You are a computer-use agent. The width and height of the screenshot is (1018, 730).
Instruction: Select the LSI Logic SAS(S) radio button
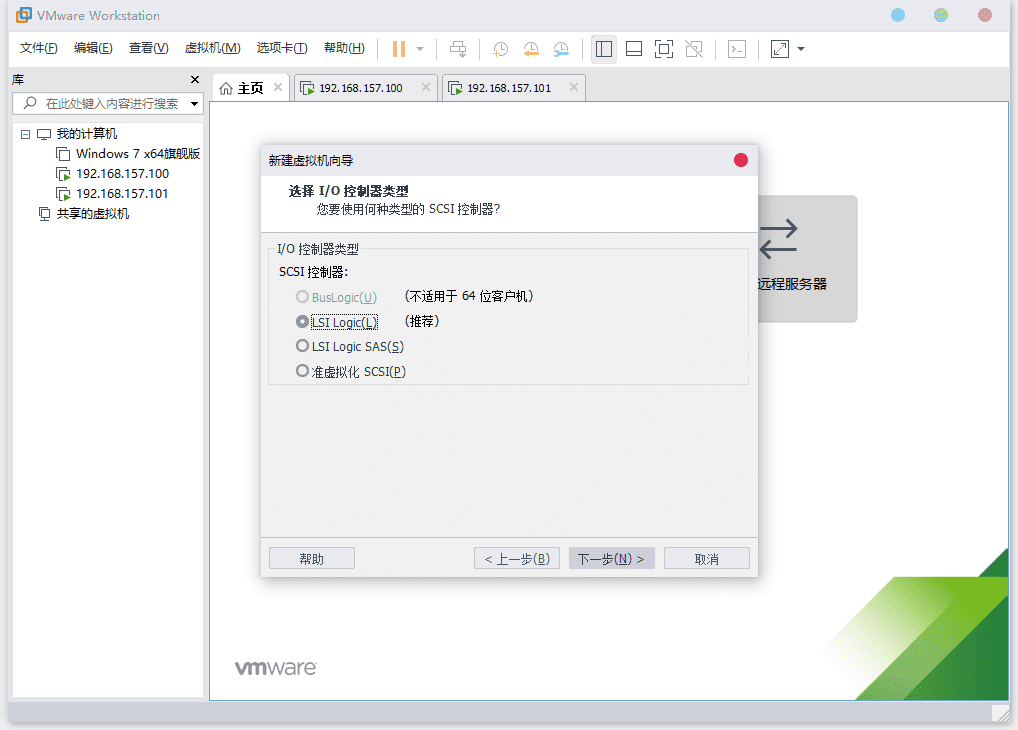click(302, 346)
